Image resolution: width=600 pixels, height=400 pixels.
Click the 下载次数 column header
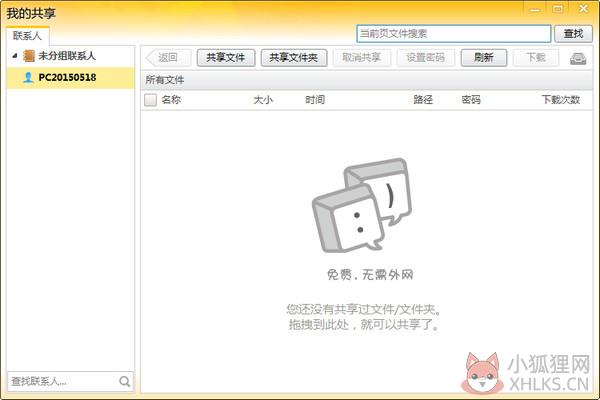(x=561, y=100)
